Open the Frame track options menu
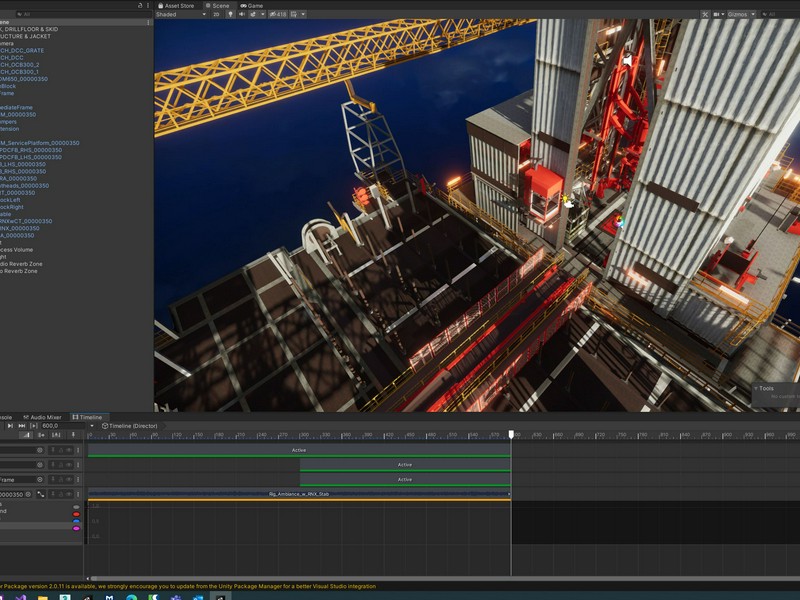Image resolution: width=800 pixels, height=600 pixels. coord(78,480)
